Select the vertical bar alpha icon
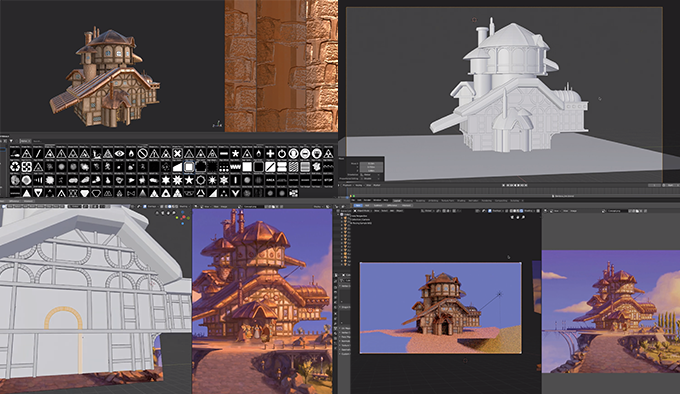 [x=235, y=180]
